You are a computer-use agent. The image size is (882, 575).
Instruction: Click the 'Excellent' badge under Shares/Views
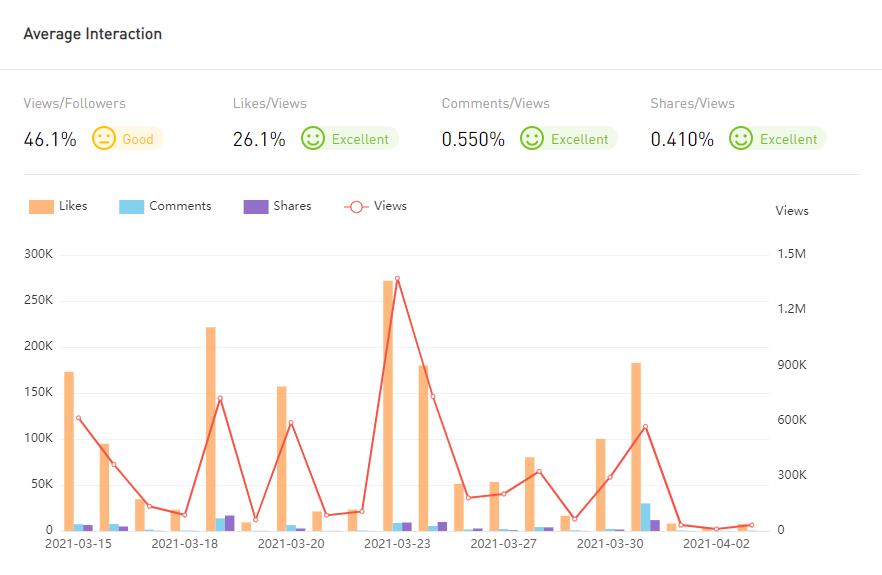pyautogui.click(x=788, y=139)
